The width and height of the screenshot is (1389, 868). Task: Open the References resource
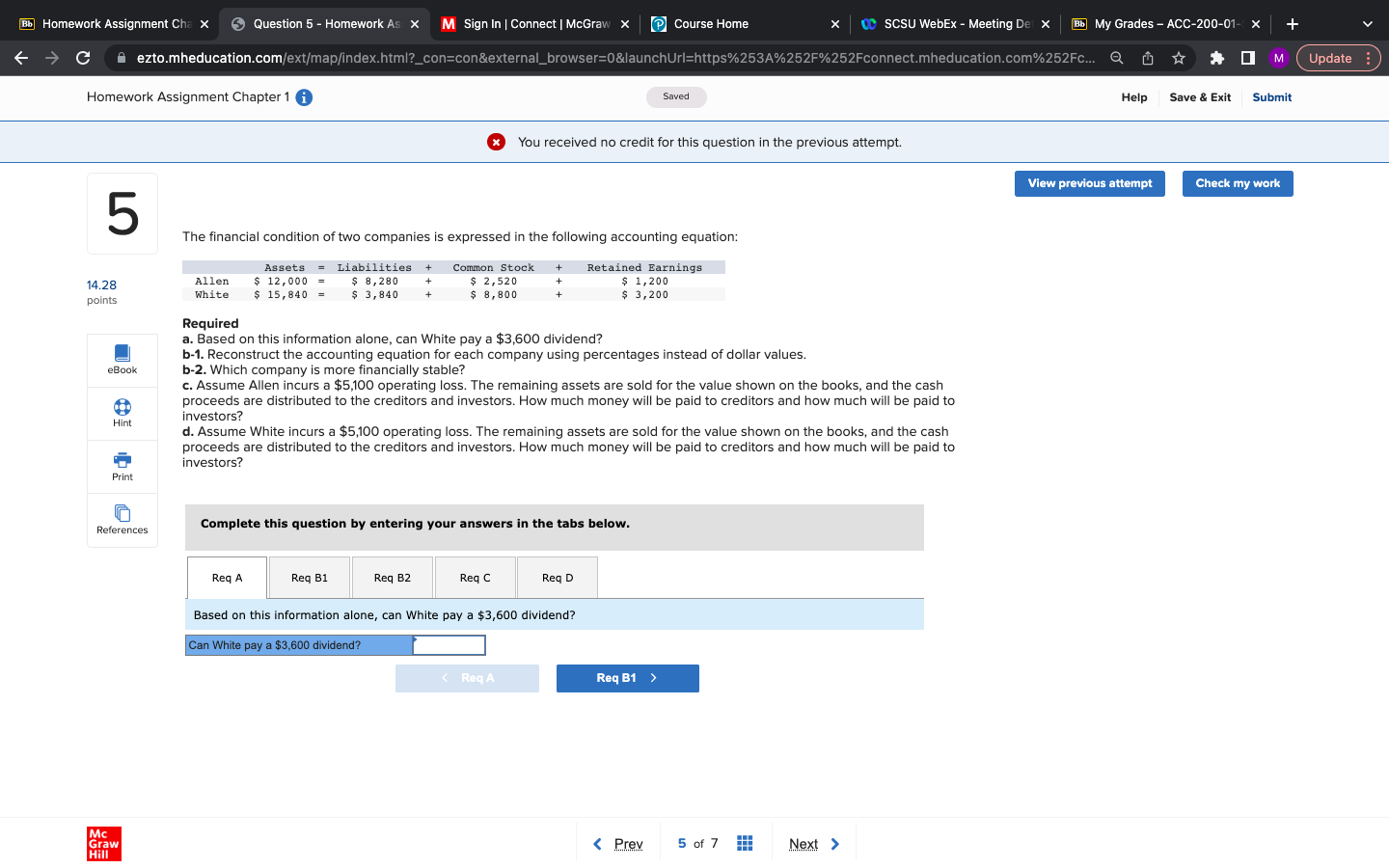pyautogui.click(x=123, y=520)
